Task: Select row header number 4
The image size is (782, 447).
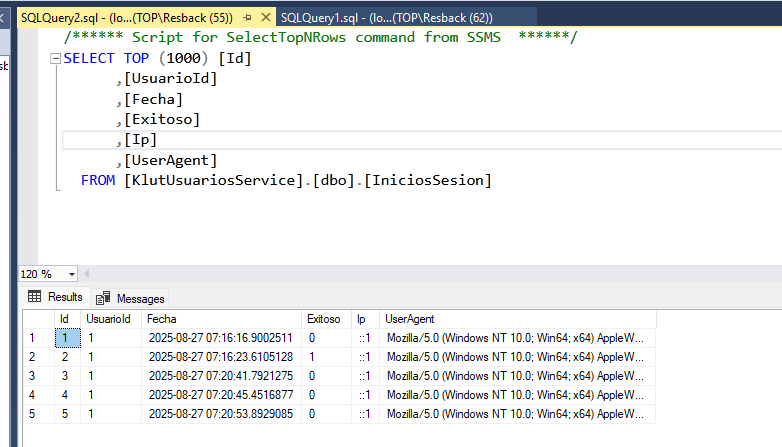Action: click(x=38, y=395)
